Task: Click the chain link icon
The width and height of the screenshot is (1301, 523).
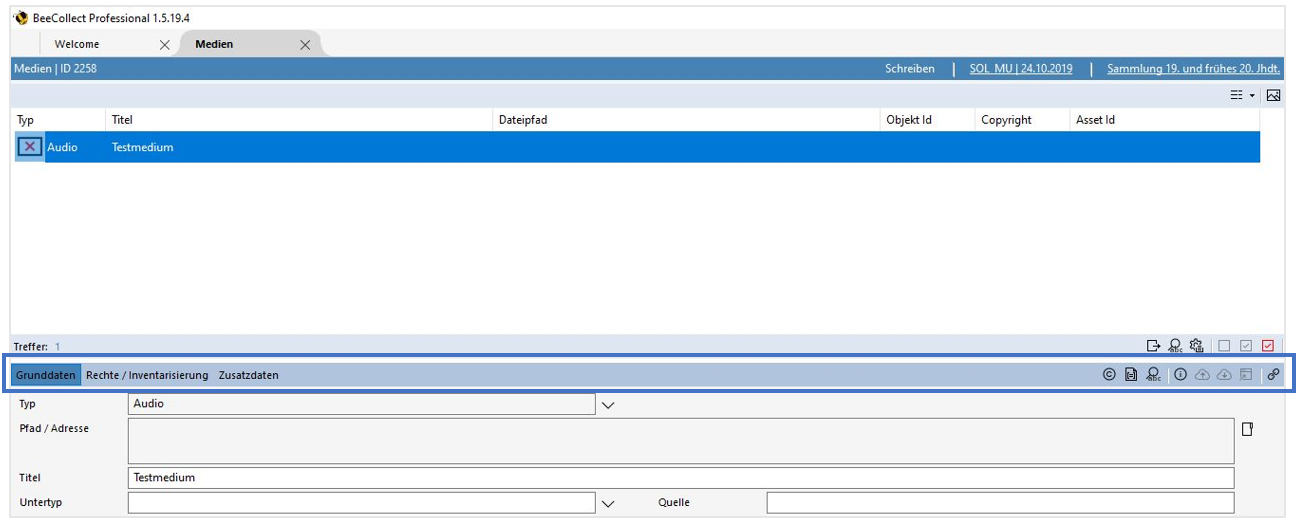Action: 1273,375
